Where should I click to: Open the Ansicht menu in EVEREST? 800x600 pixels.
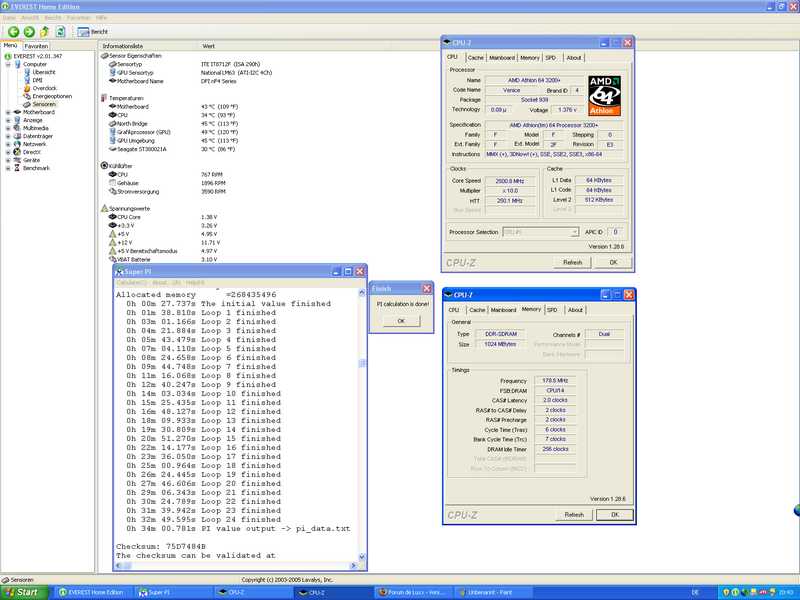tap(30, 18)
